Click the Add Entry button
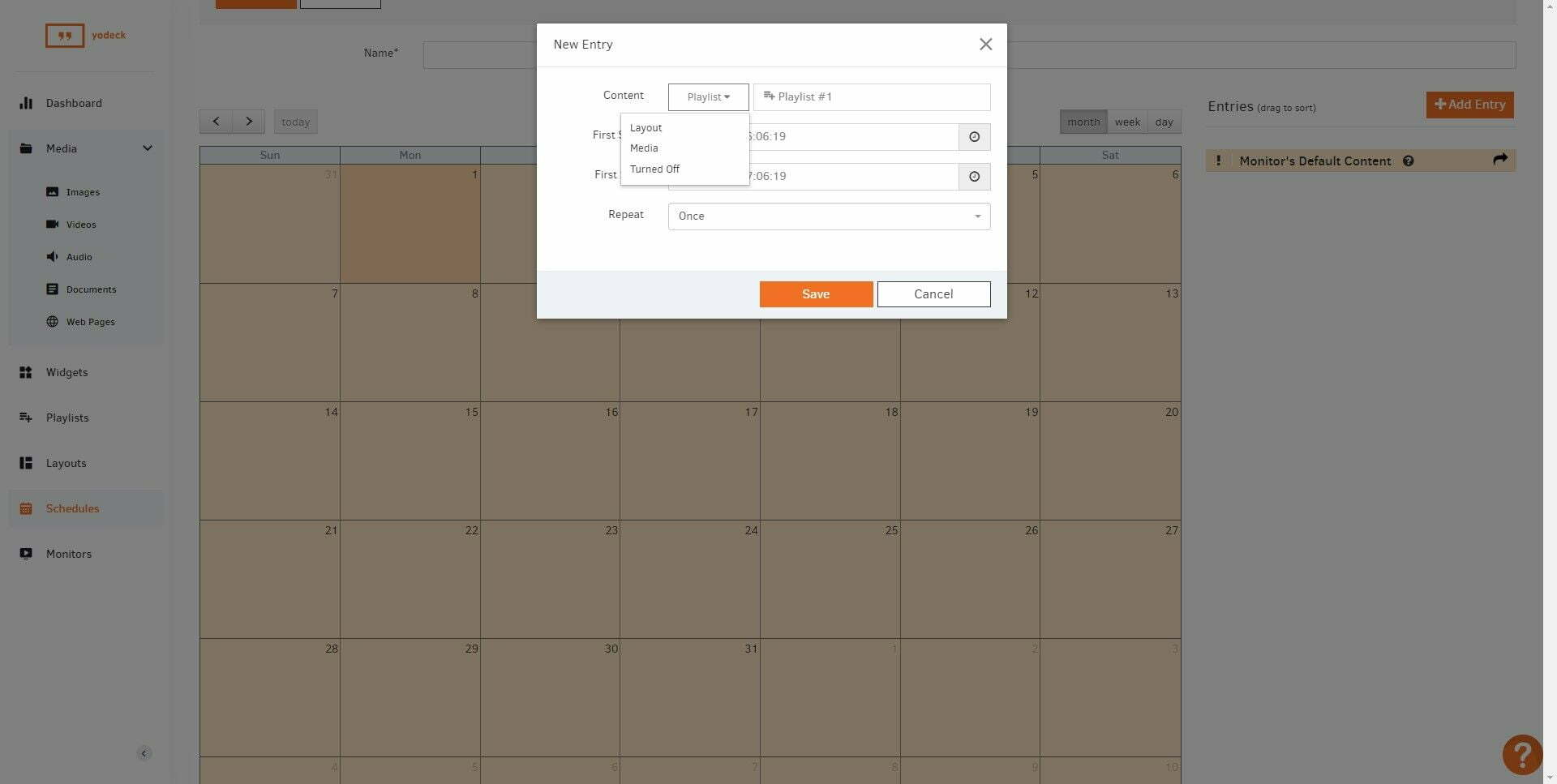This screenshot has height=784, width=1557. [1469, 105]
